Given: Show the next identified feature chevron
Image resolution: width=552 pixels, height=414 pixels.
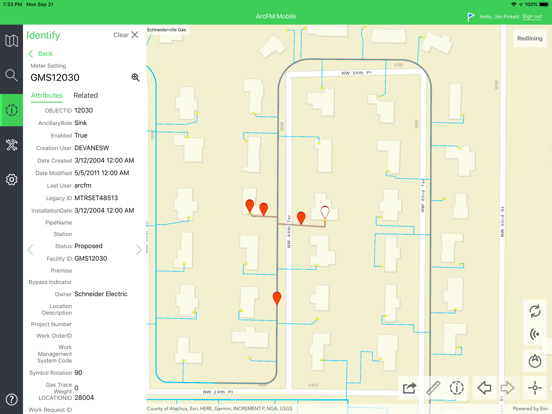Looking at the screenshot, I should pyautogui.click(x=138, y=250).
